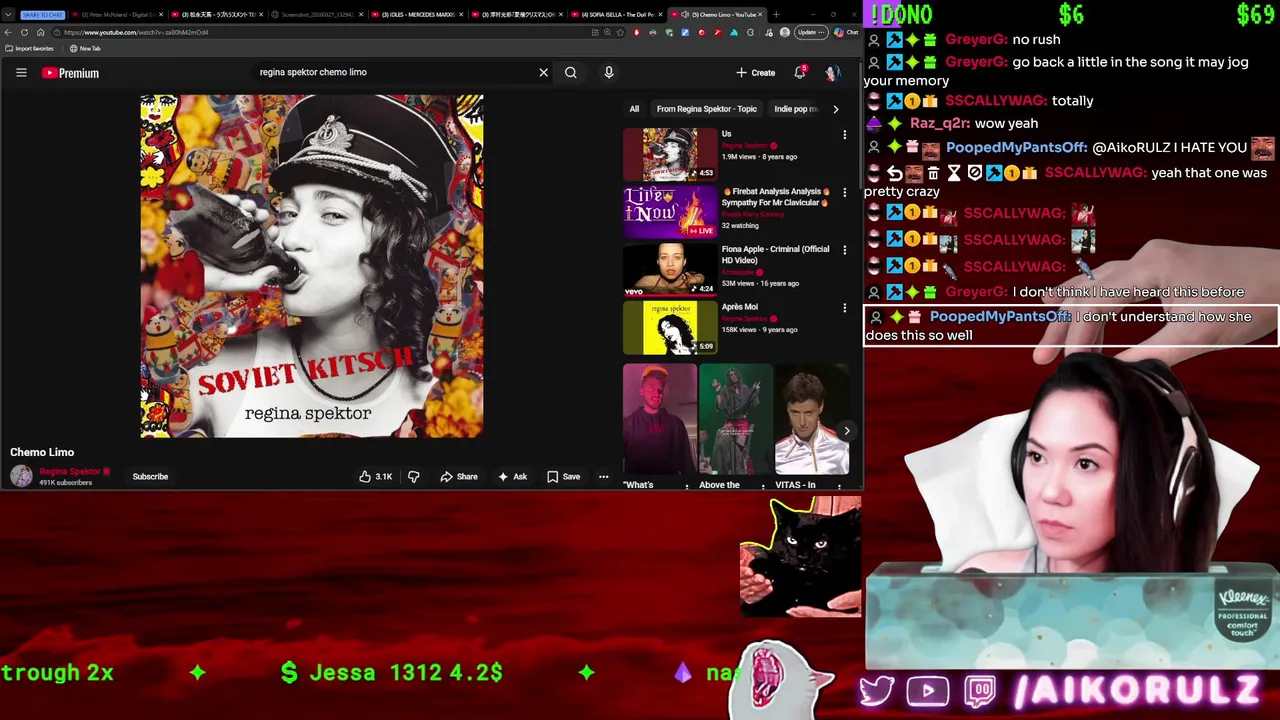Open the Create menu

755,72
